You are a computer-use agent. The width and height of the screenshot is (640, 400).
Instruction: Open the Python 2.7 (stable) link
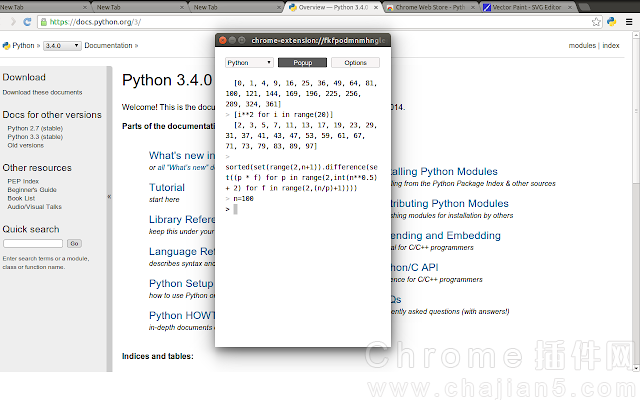click(35, 128)
